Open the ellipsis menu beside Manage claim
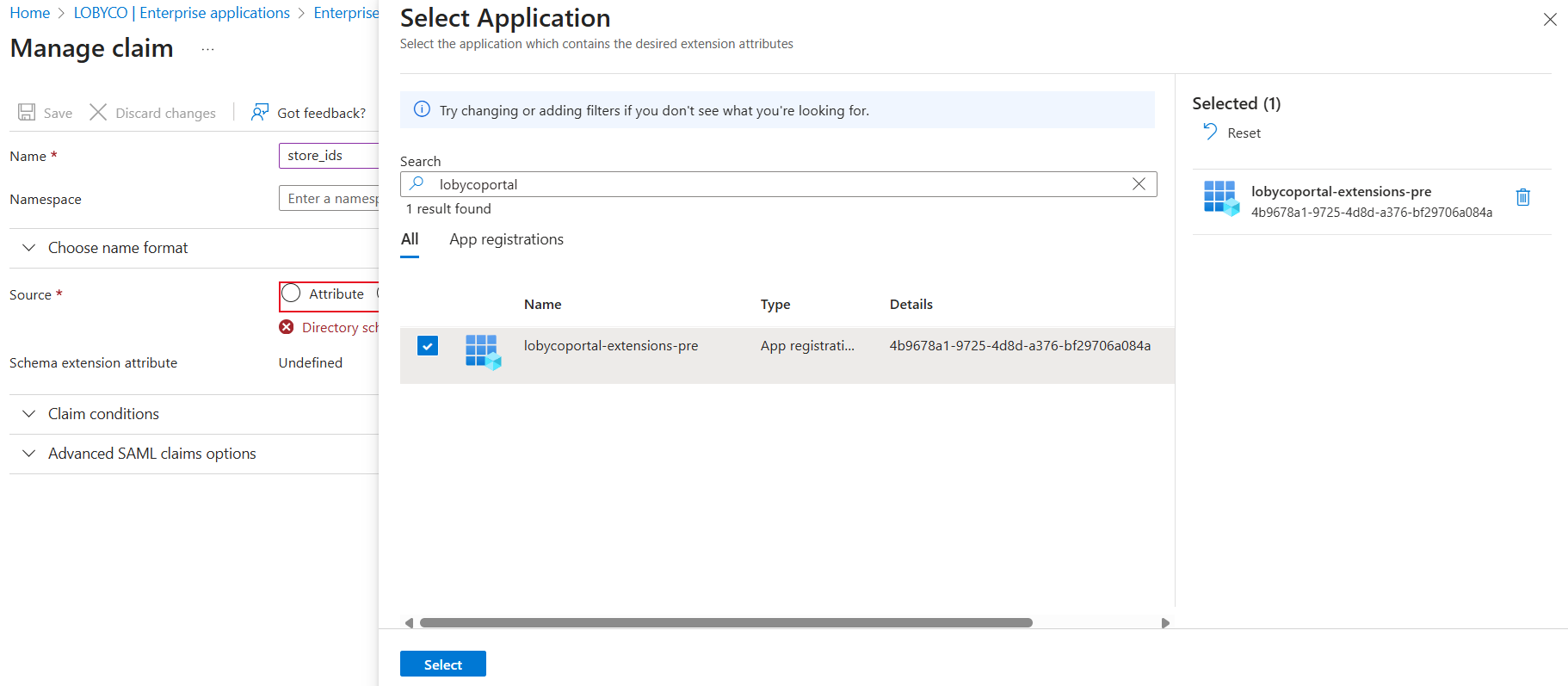Screen dimensions: 1568x686 207,49
